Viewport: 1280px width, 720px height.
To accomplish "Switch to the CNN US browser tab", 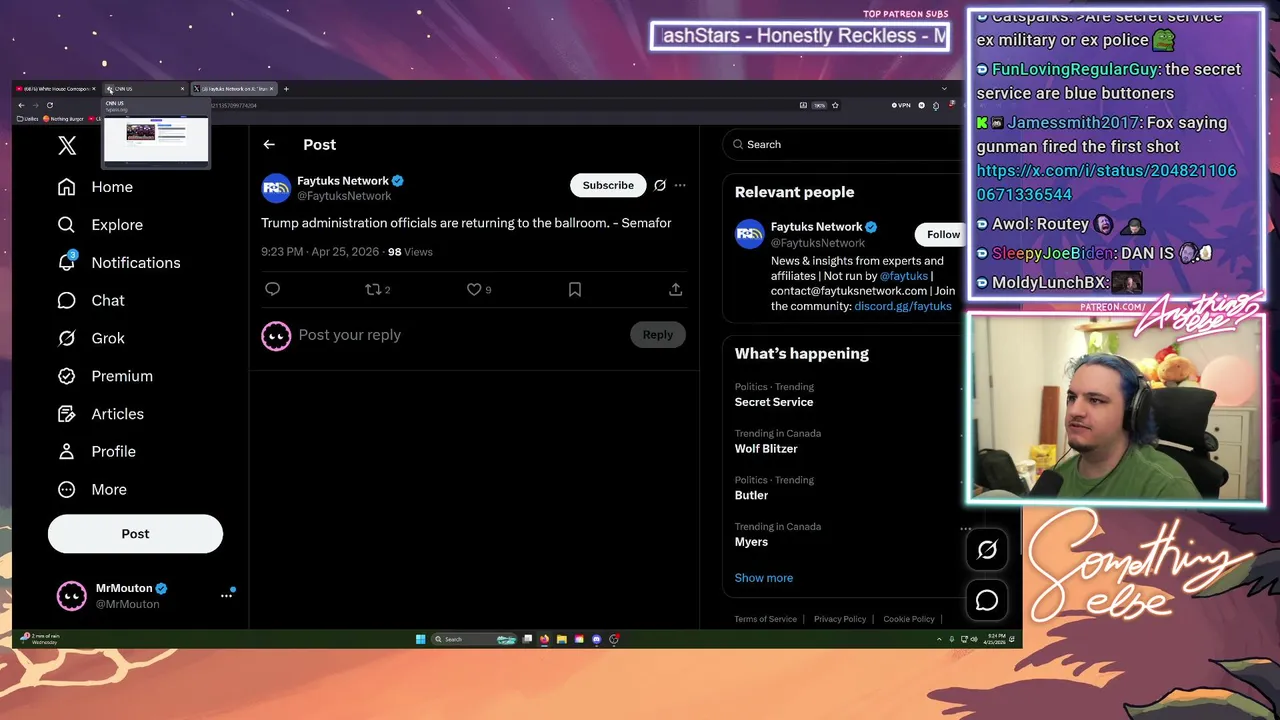I will 145,89.
